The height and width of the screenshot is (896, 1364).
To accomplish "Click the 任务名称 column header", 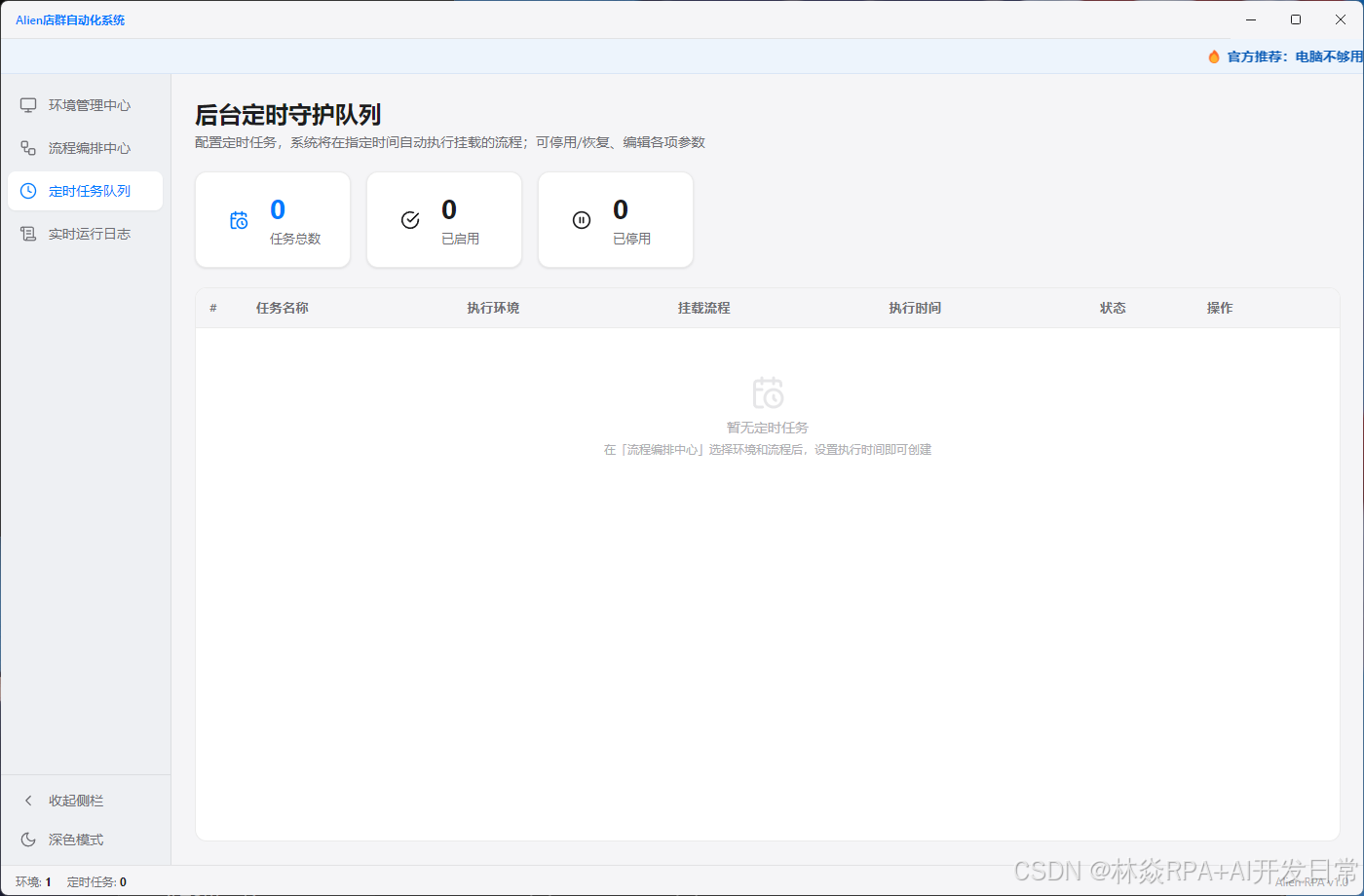I will 283,308.
